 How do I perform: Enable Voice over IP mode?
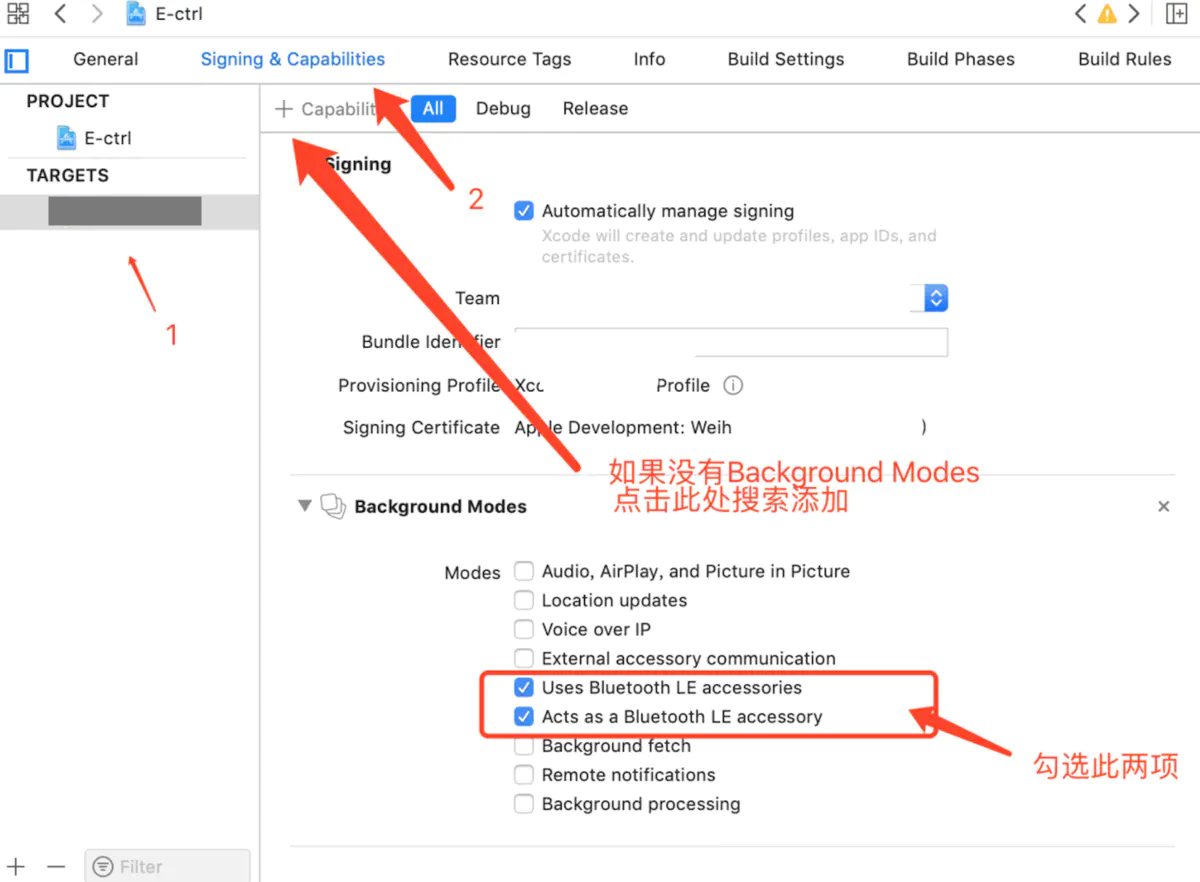524,630
